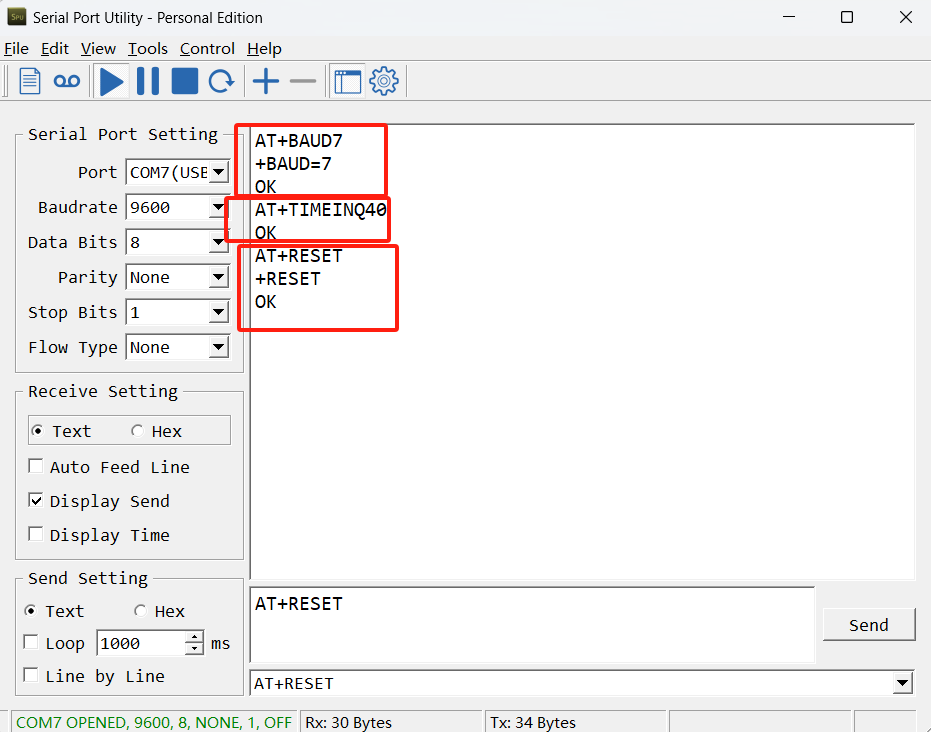
Task: Expand the Port COM7 dropdown
Action: pos(219,172)
